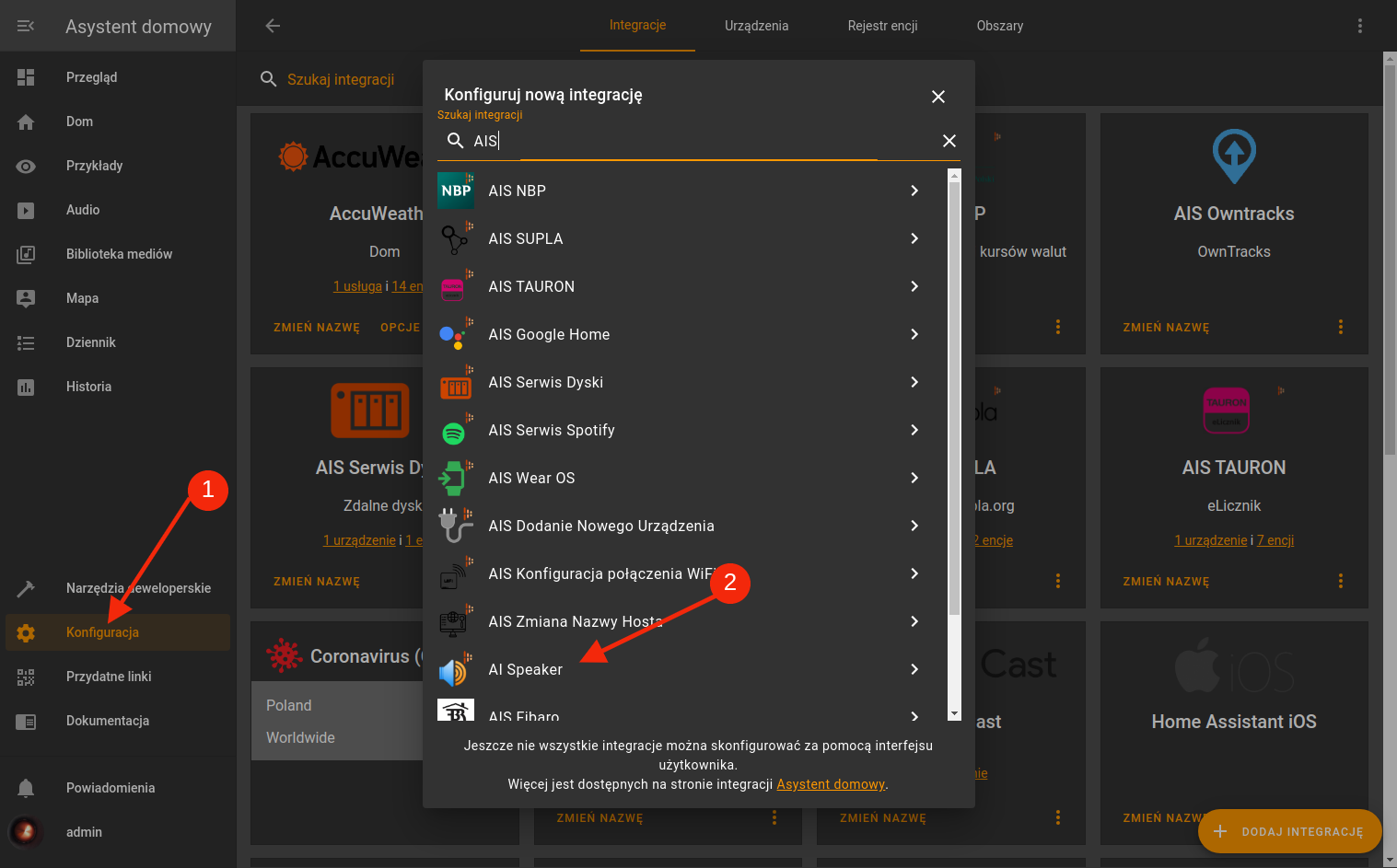The image size is (1397, 868).
Task: Expand AIS TAURON chevron in list
Action: coord(914,286)
